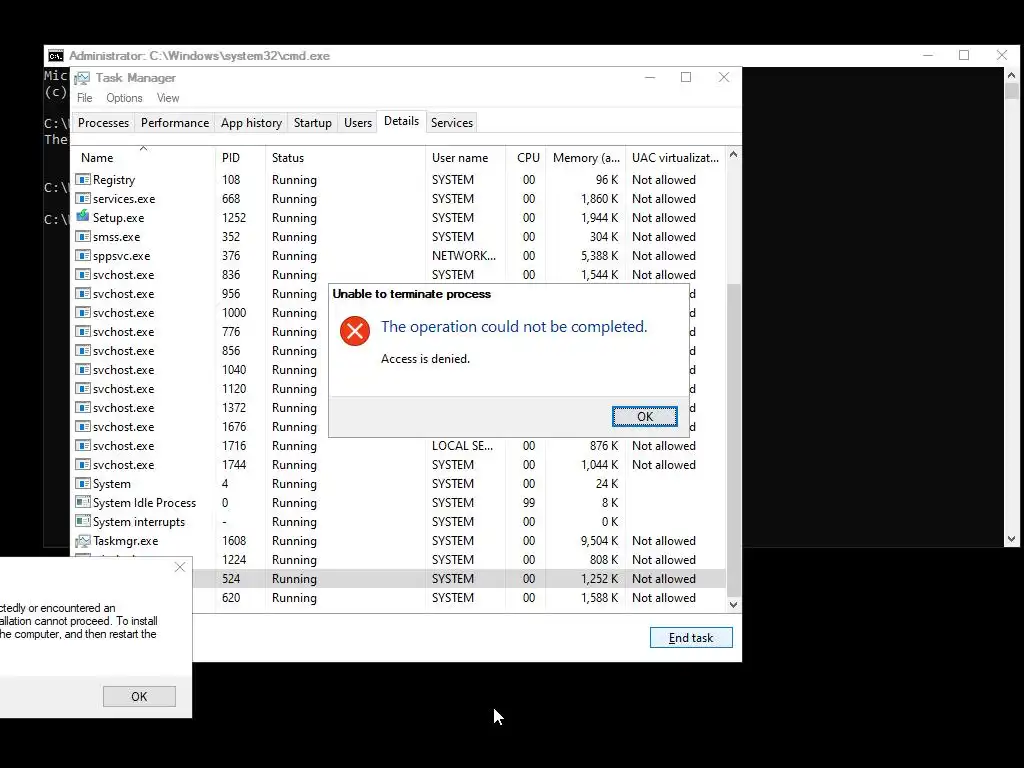Click the System process icon
The width and height of the screenshot is (1024, 768).
tap(82, 483)
